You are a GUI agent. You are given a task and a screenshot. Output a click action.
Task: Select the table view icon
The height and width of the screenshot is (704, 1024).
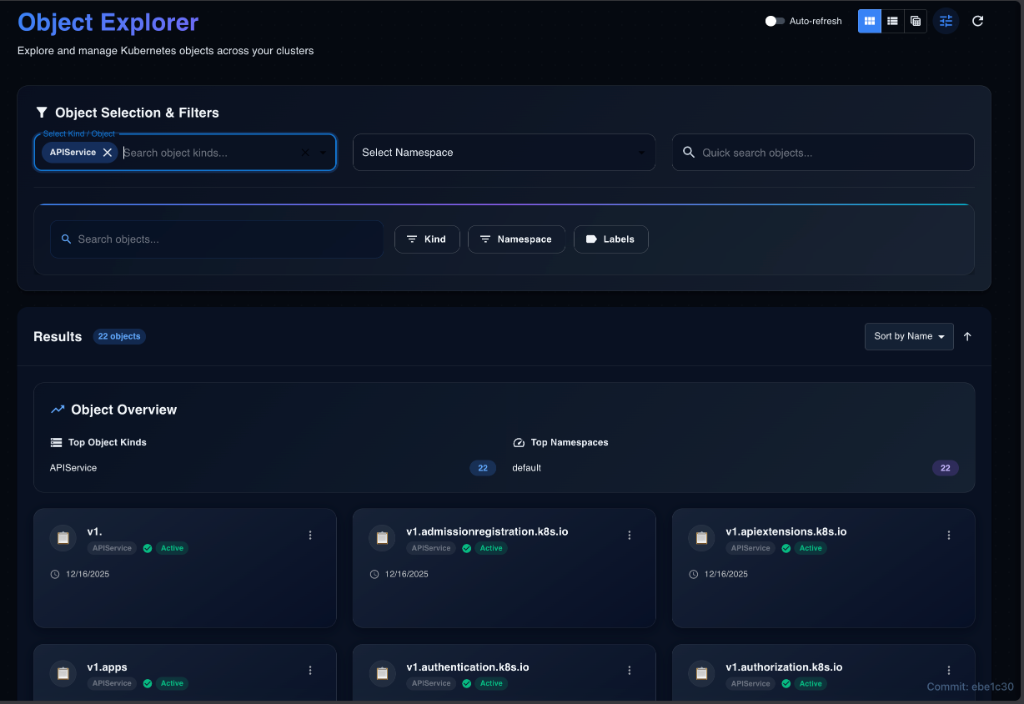[915, 21]
